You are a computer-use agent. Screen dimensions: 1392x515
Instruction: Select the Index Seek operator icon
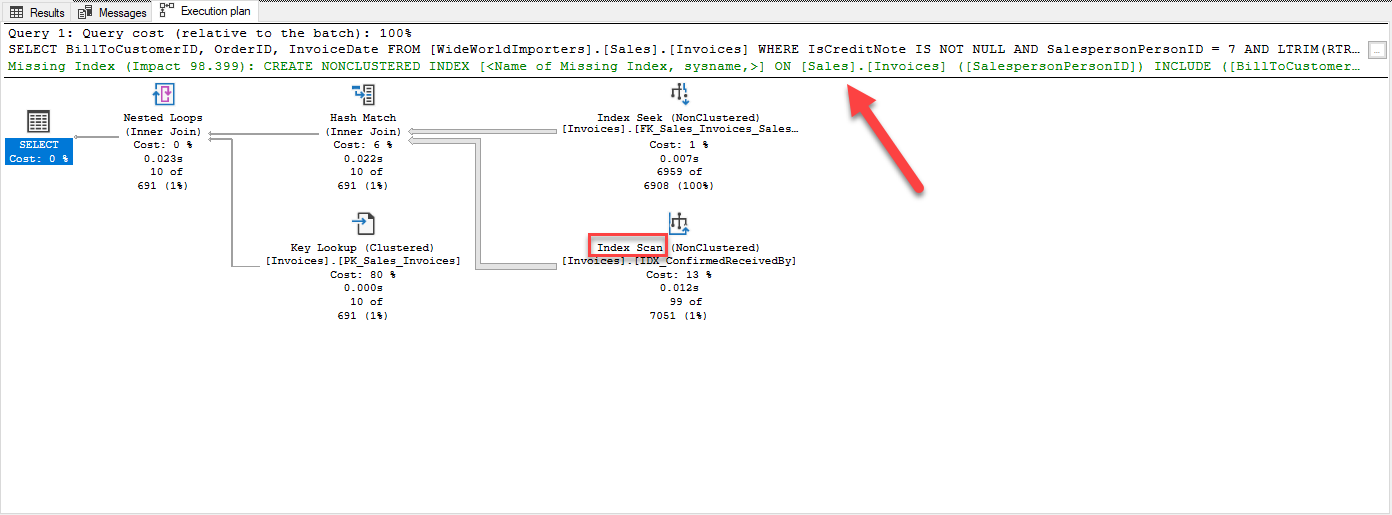(x=679, y=94)
